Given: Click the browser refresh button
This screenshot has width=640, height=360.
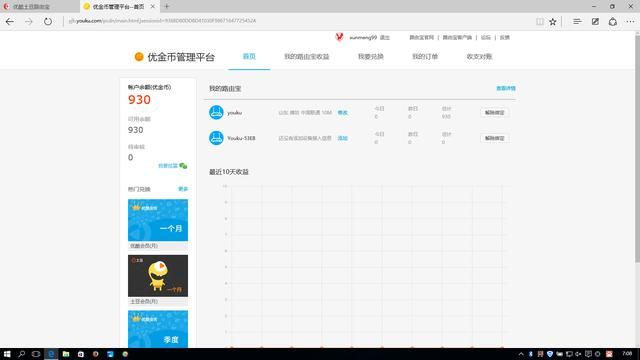Looking at the screenshot, I should click(48, 22).
